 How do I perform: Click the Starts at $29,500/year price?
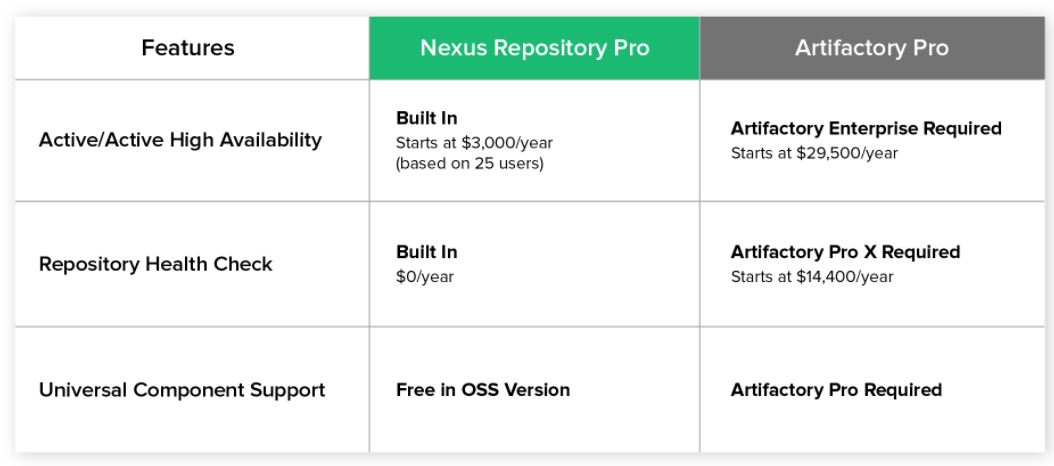click(x=814, y=153)
